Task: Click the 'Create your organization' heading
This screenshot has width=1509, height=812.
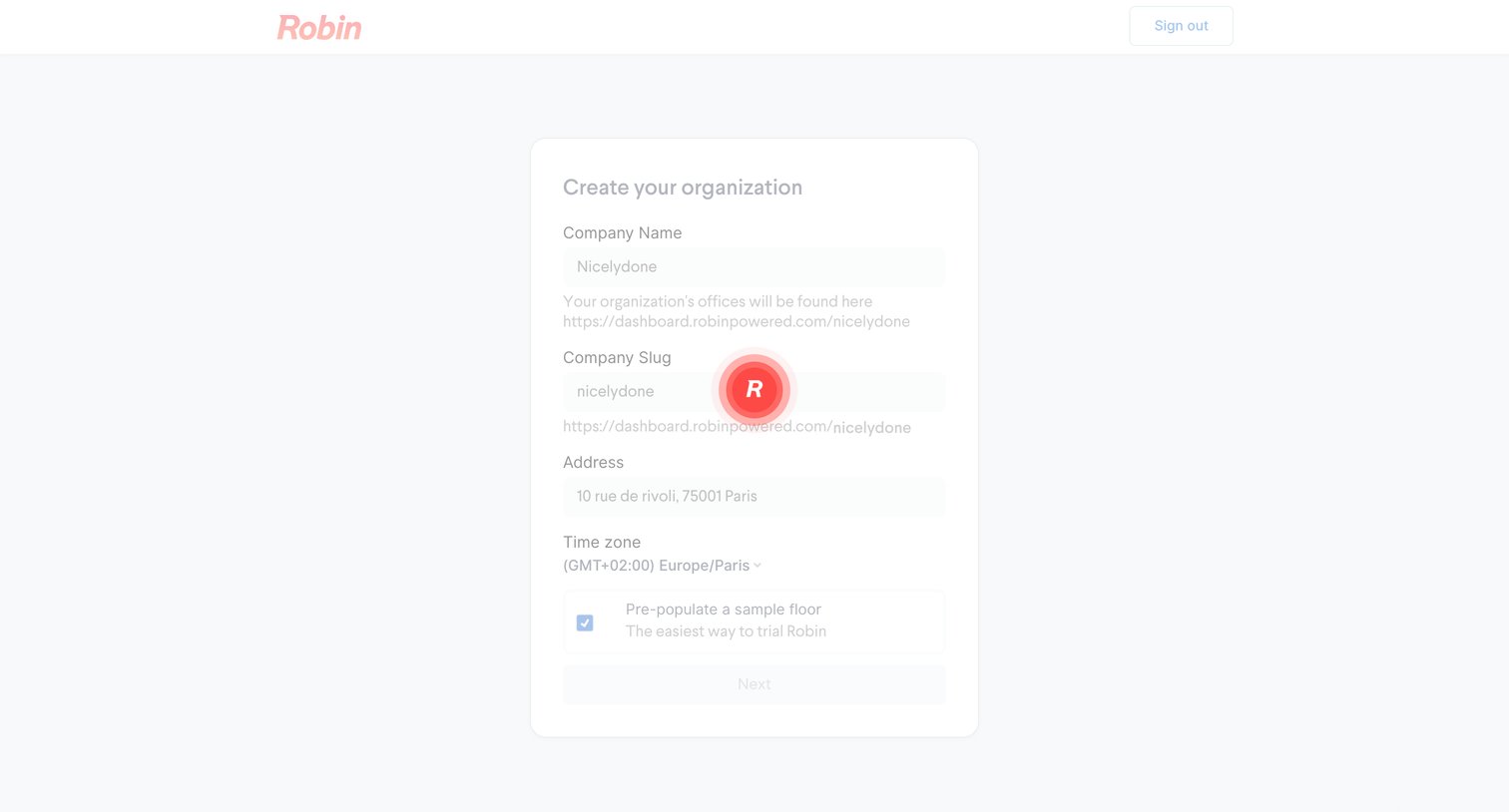Action: [683, 188]
